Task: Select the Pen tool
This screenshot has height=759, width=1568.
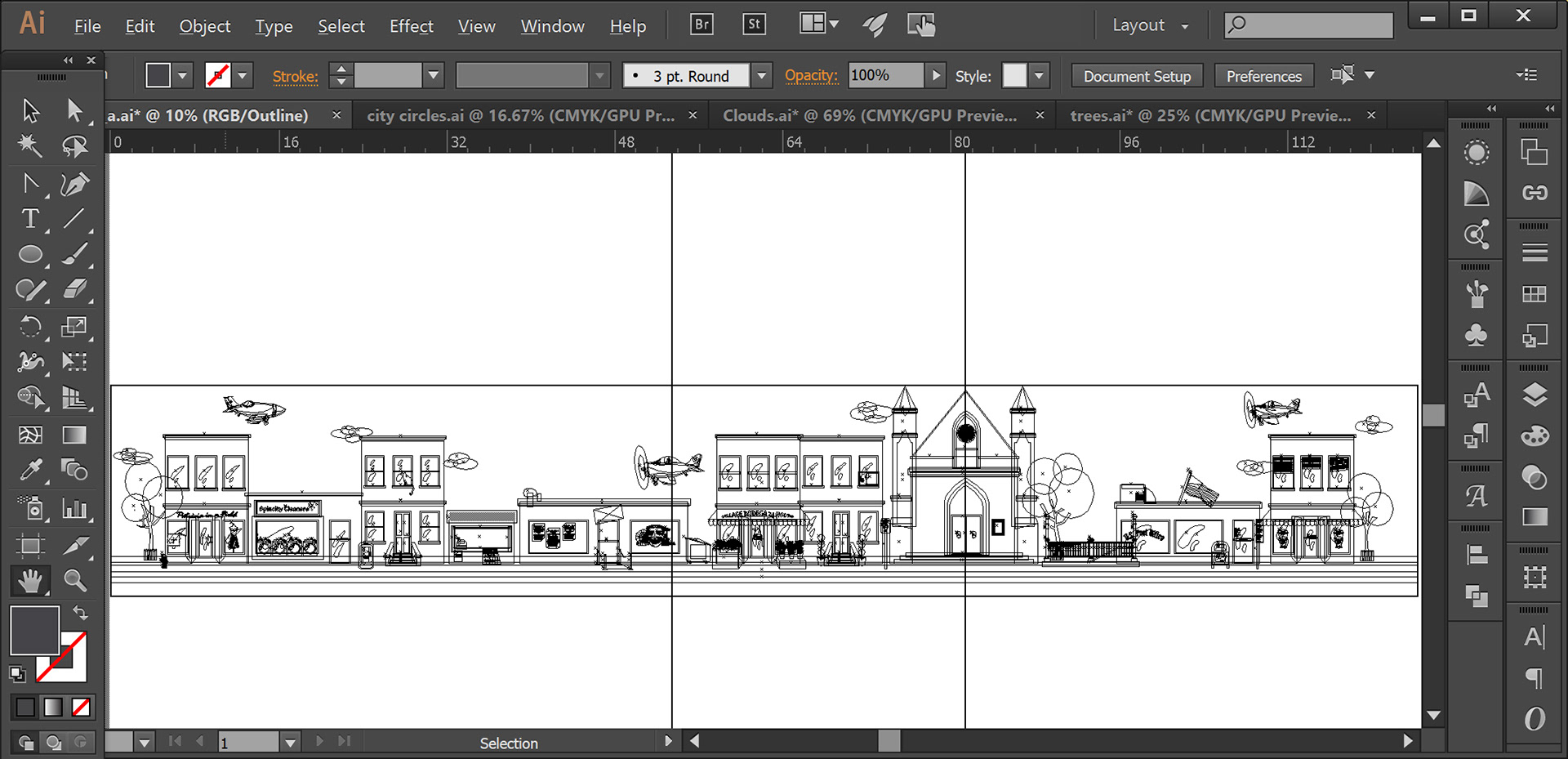Action: point(74,185)
